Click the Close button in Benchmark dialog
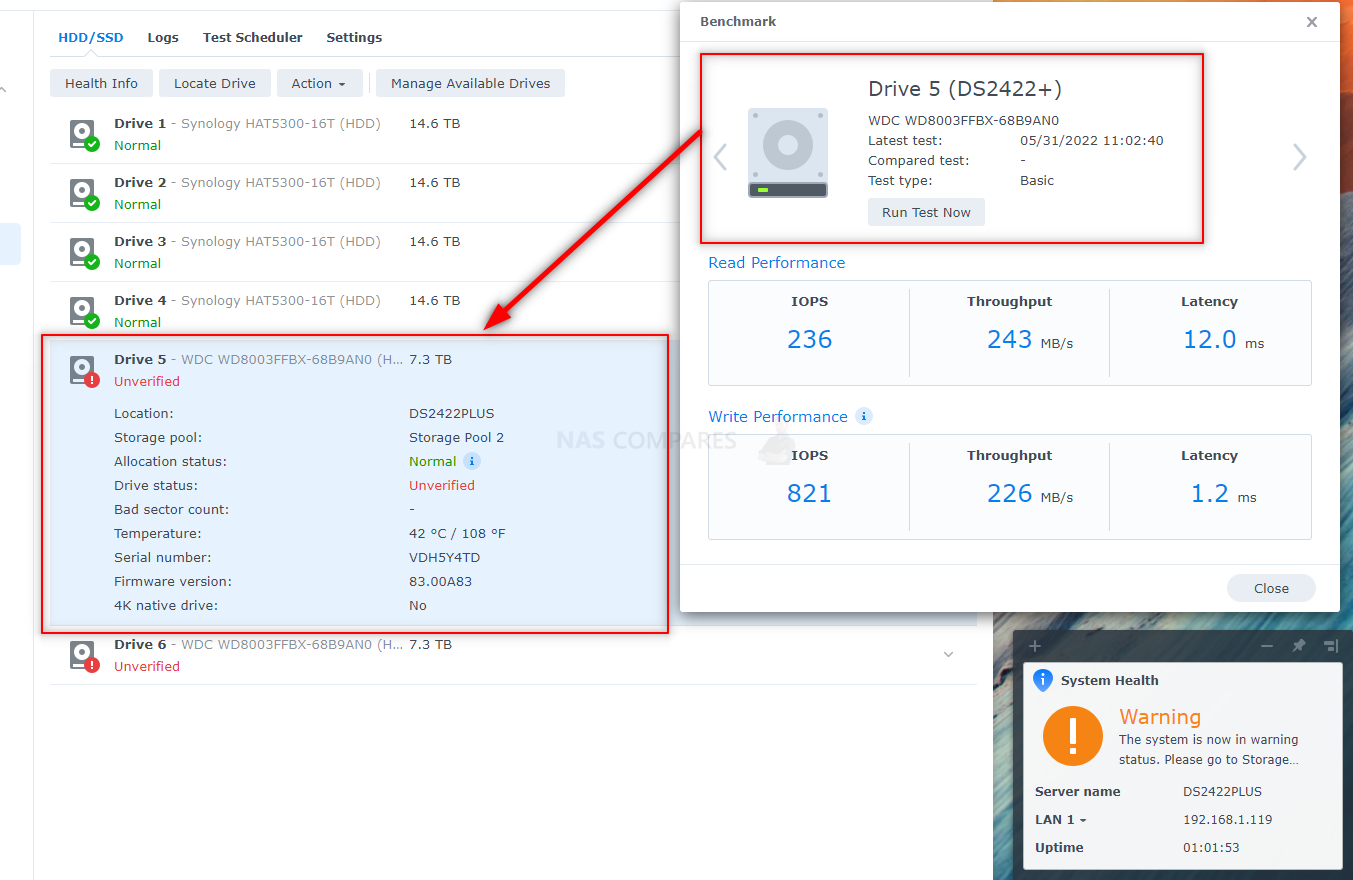Viewport: 1353px width, 880px height. pos(1271,588)
